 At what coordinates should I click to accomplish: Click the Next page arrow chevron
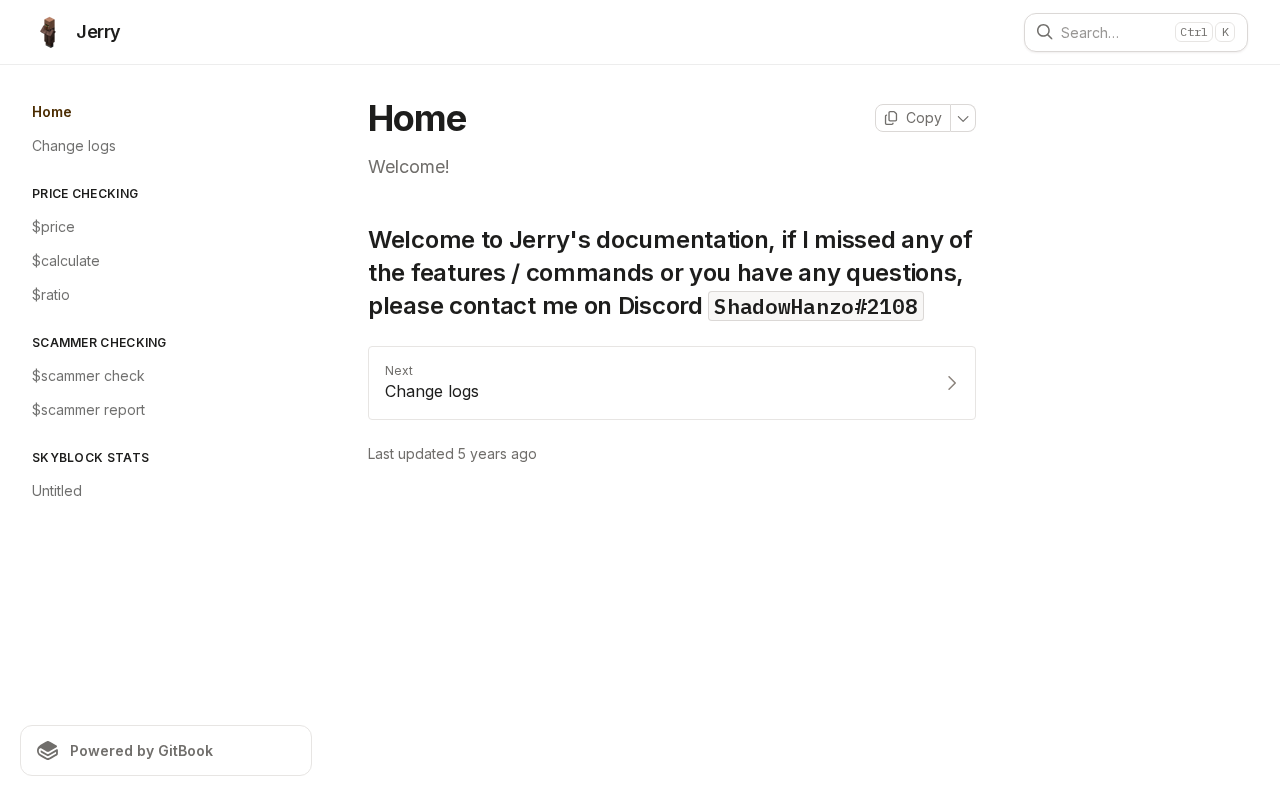[952, 383]
